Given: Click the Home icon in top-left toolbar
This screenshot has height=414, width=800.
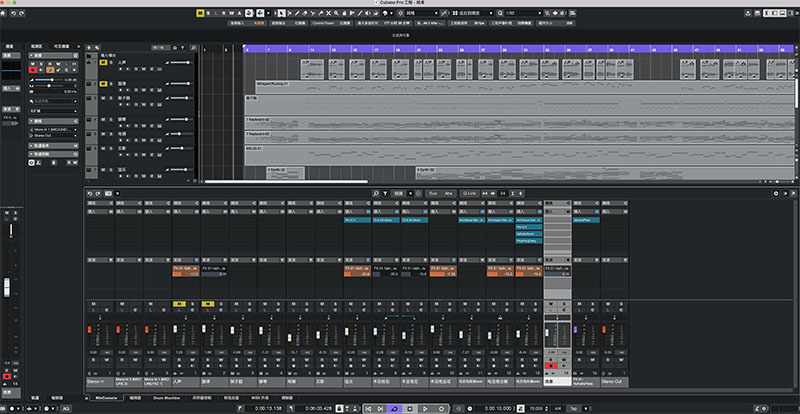Looking at the screenshot, I should [3, 13].
